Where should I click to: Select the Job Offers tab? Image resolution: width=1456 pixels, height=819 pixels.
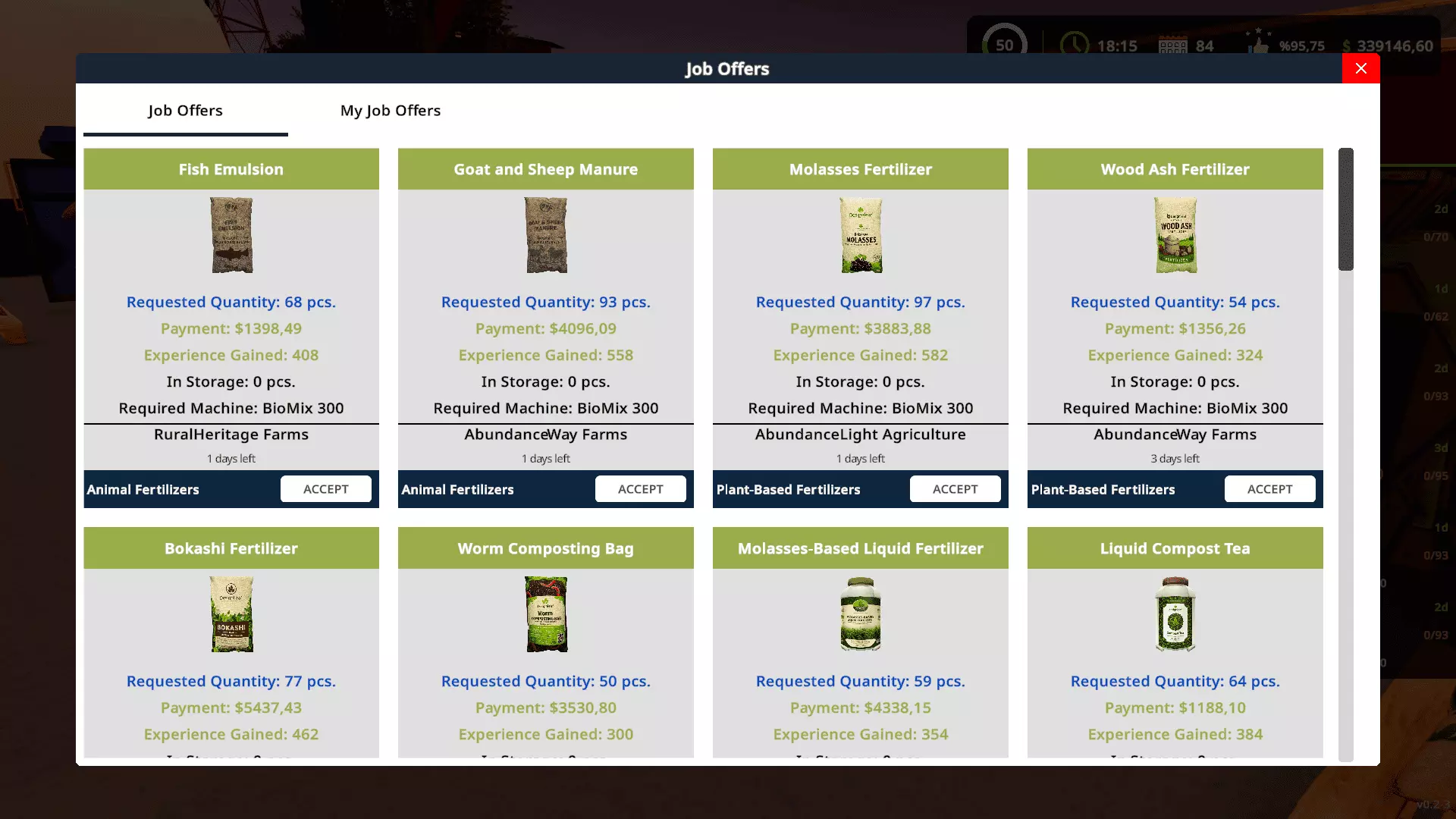click(185, 111)
